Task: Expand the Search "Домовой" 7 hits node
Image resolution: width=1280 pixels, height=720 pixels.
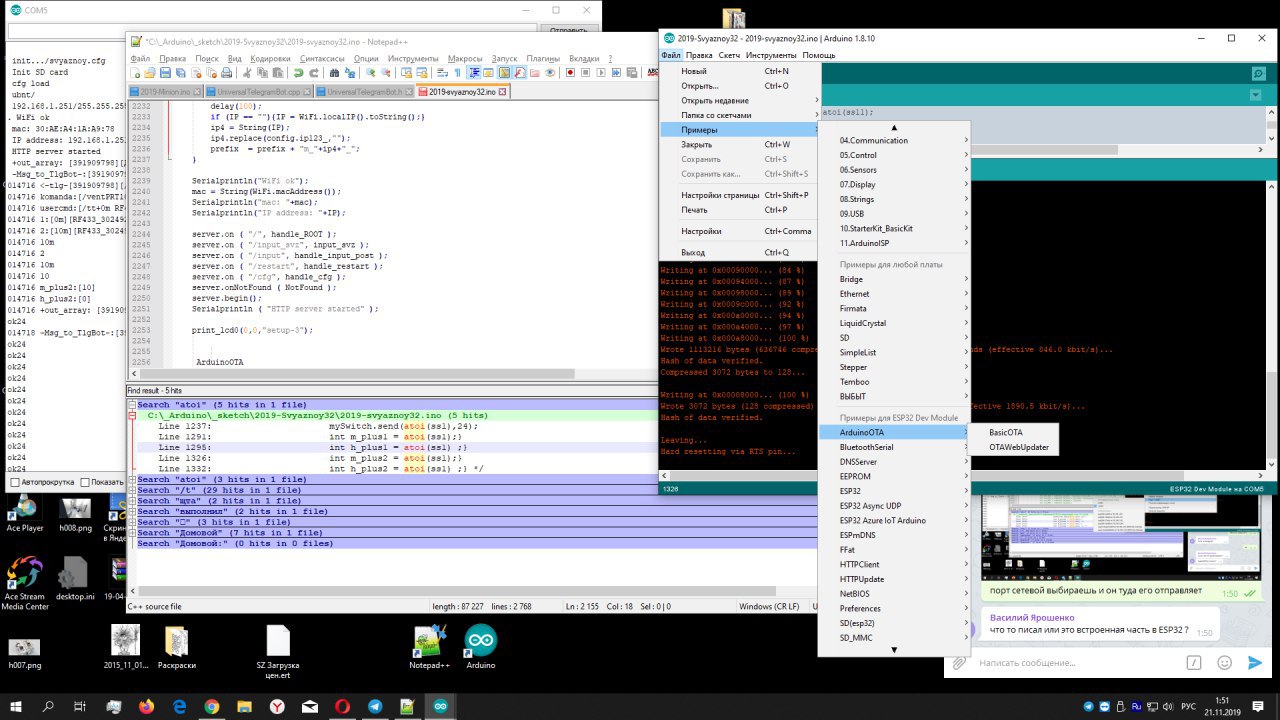Action: pyautogui.click(x=133, y=533)
